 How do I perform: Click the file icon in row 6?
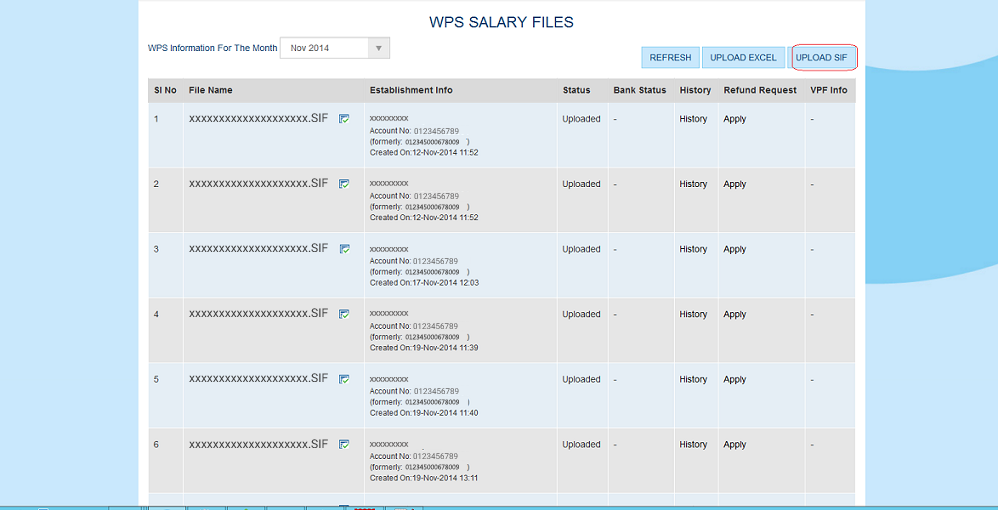344,444
